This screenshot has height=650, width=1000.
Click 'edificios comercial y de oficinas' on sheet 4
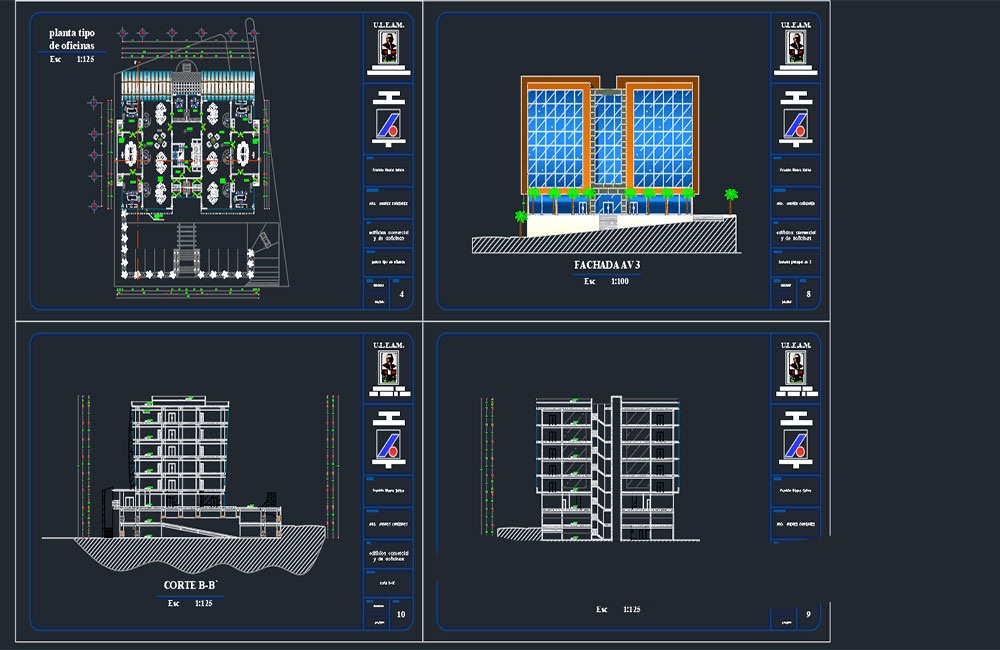pos(388,235)
